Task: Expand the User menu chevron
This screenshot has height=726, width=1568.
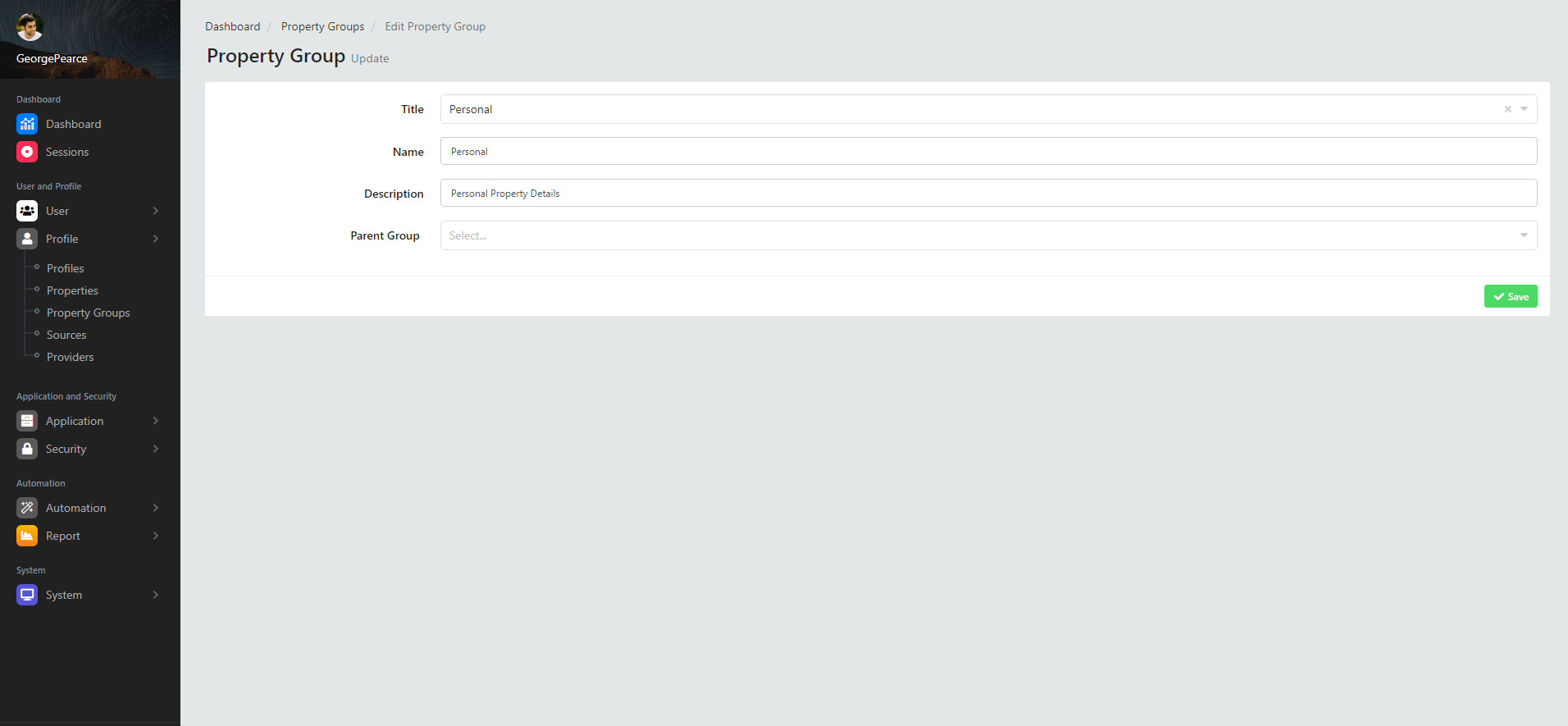Action: point(155,211)
